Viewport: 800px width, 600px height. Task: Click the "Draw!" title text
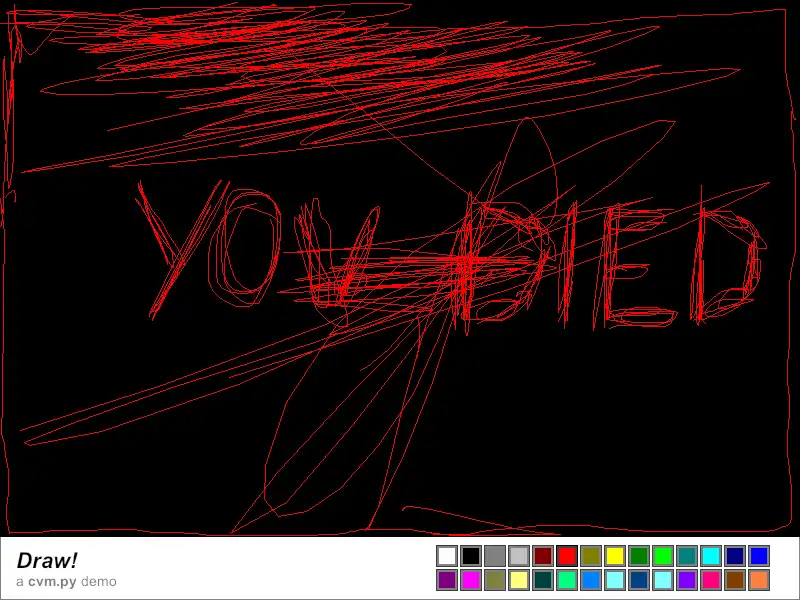click(x=47, y=560)
